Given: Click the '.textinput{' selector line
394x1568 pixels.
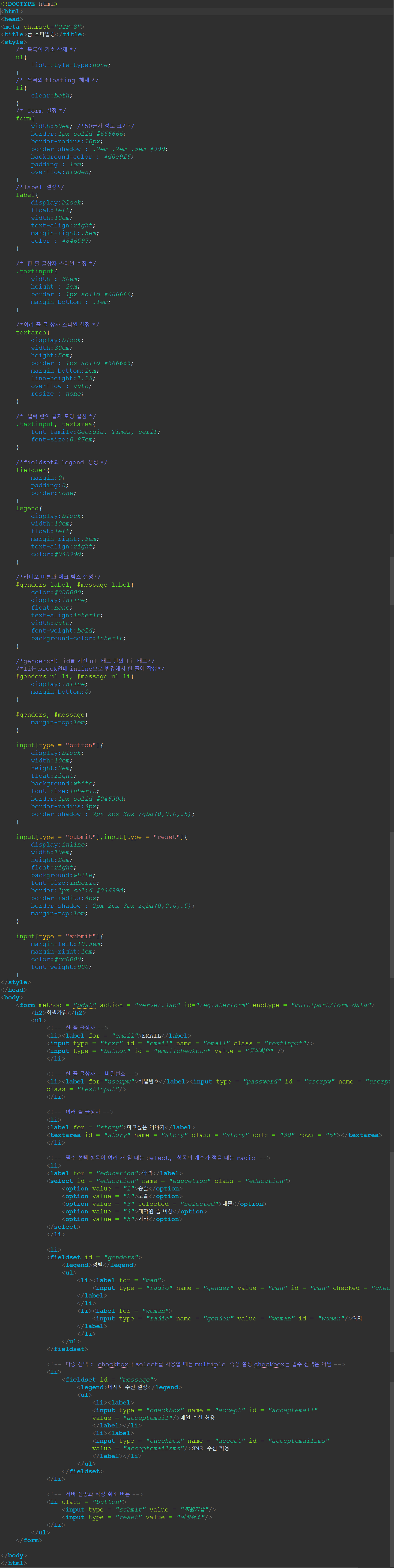Looking at the screenshot, I should [x=37, y=271].
